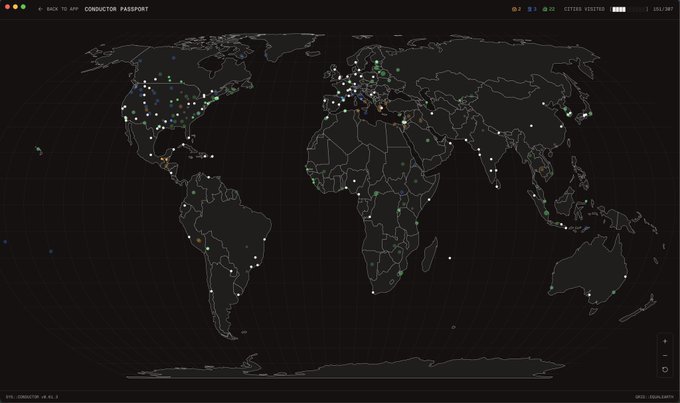
Task: Click the macOS close window button
Action: click(x=7, y=7)
